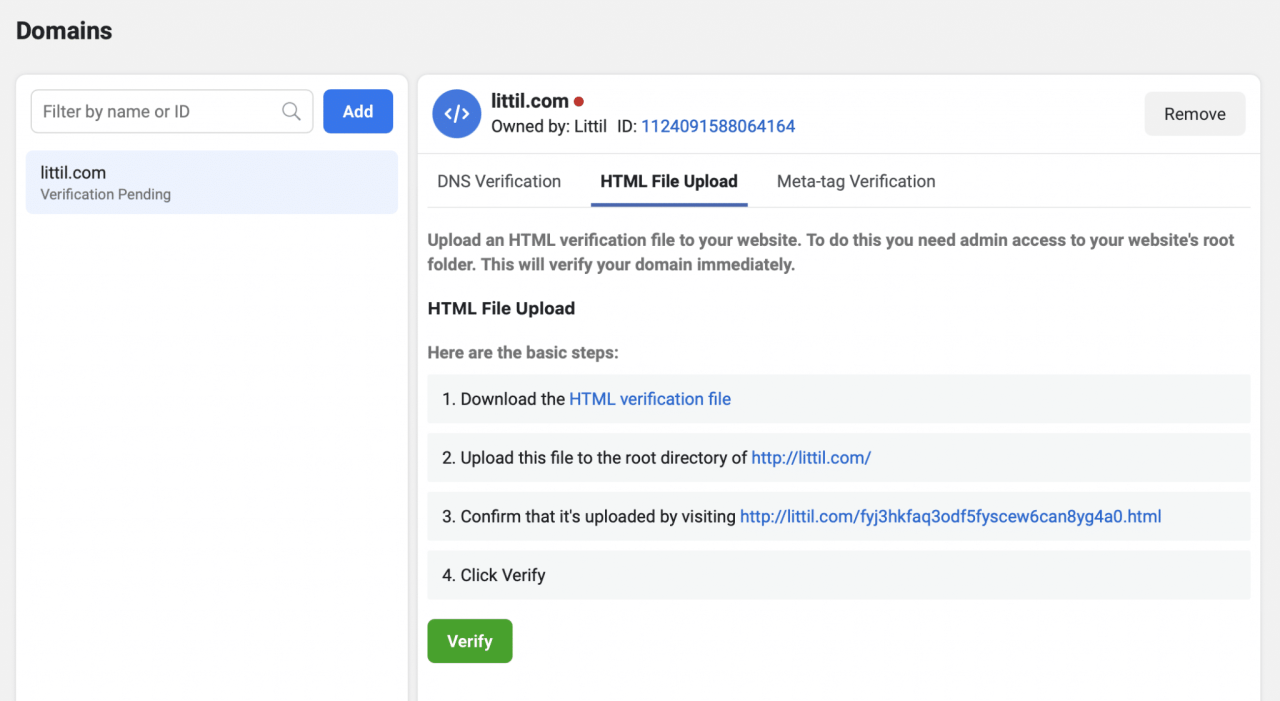Viewport: 1280px width, 701px height.
Task: Click the littil.com heading in details panel
Action: [530, 101]
